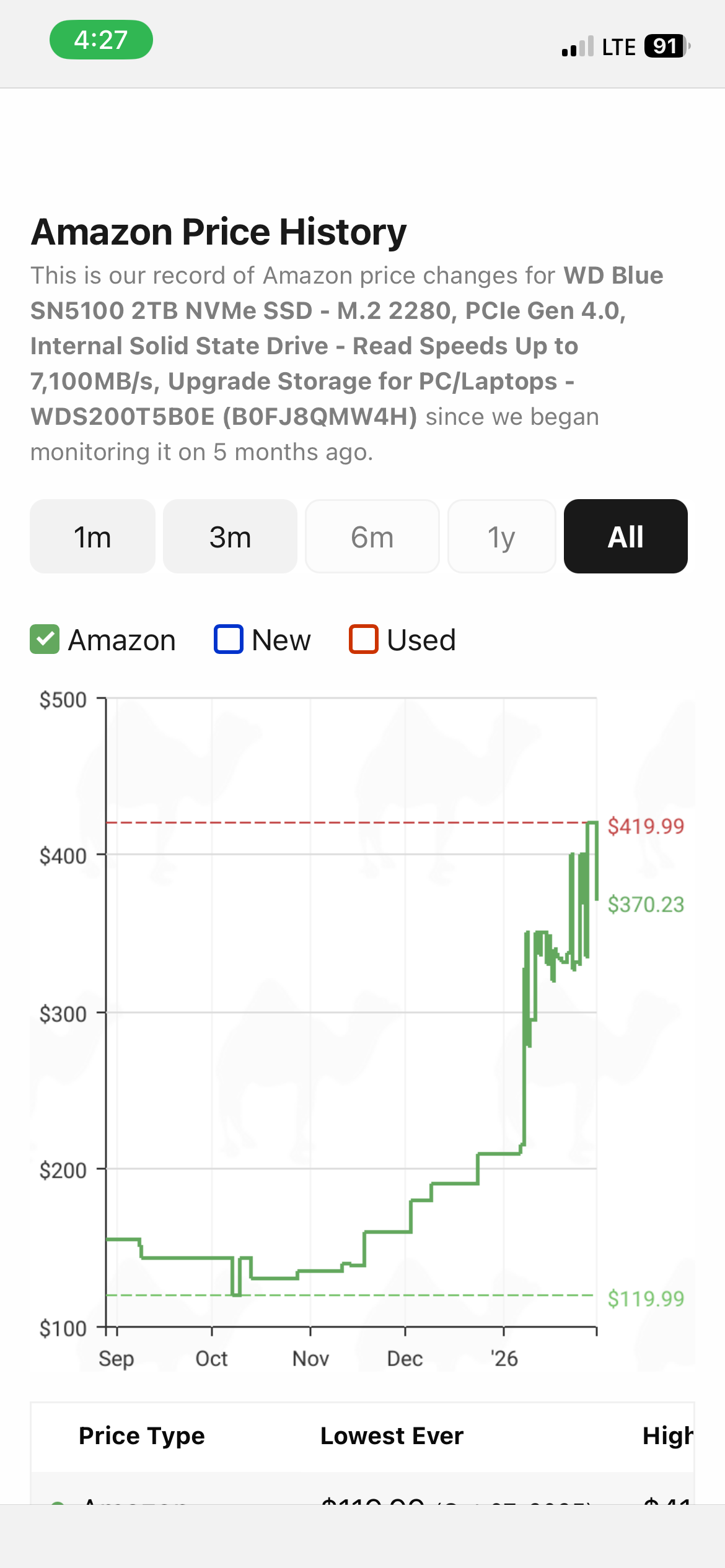Click the $419.99 highest price label
725x1568 pixels.
(x=646, y=826)
